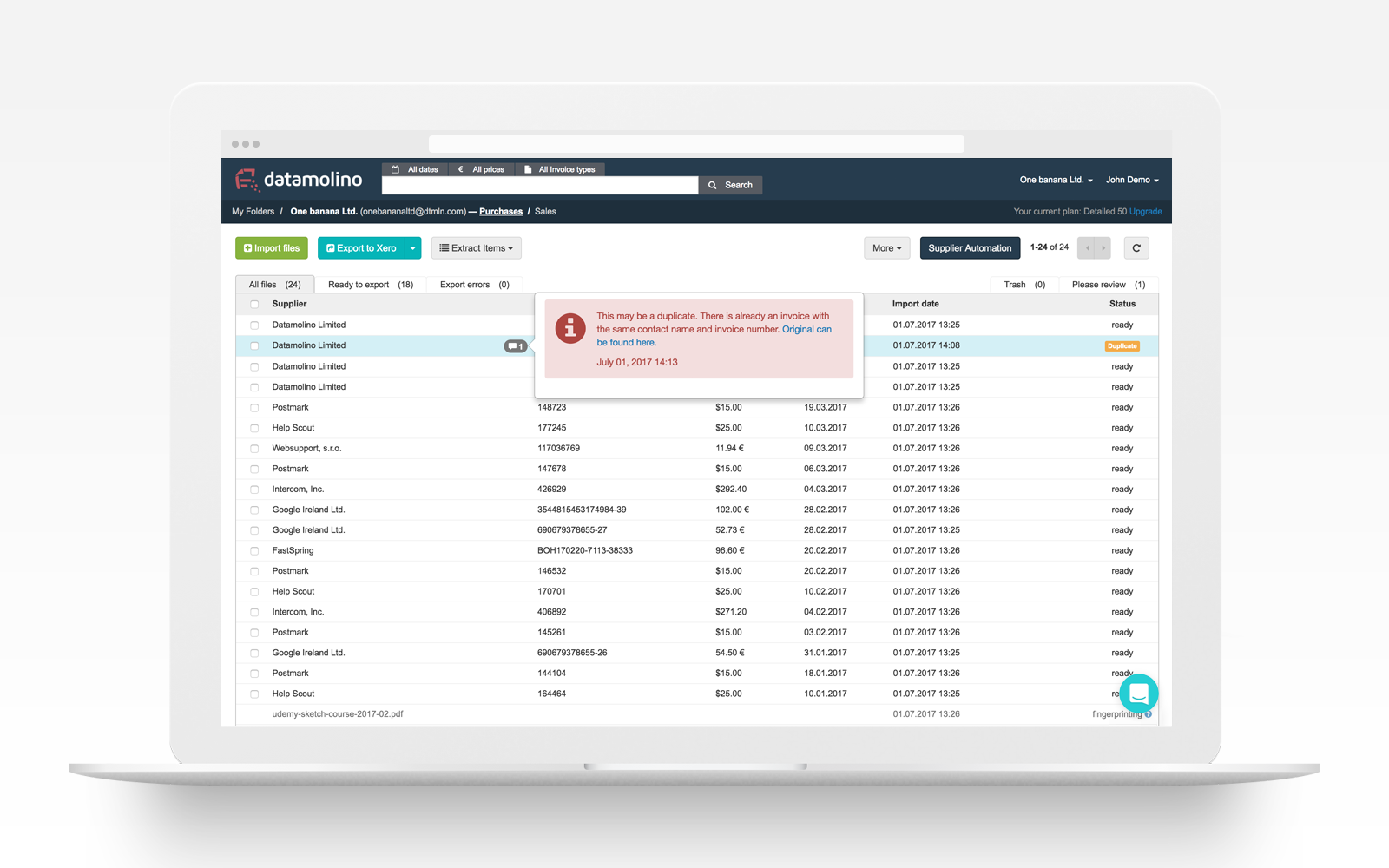Toggle the select-all checkbox in table header
The image size is (1389, 868).
click(x=254, y=305)
